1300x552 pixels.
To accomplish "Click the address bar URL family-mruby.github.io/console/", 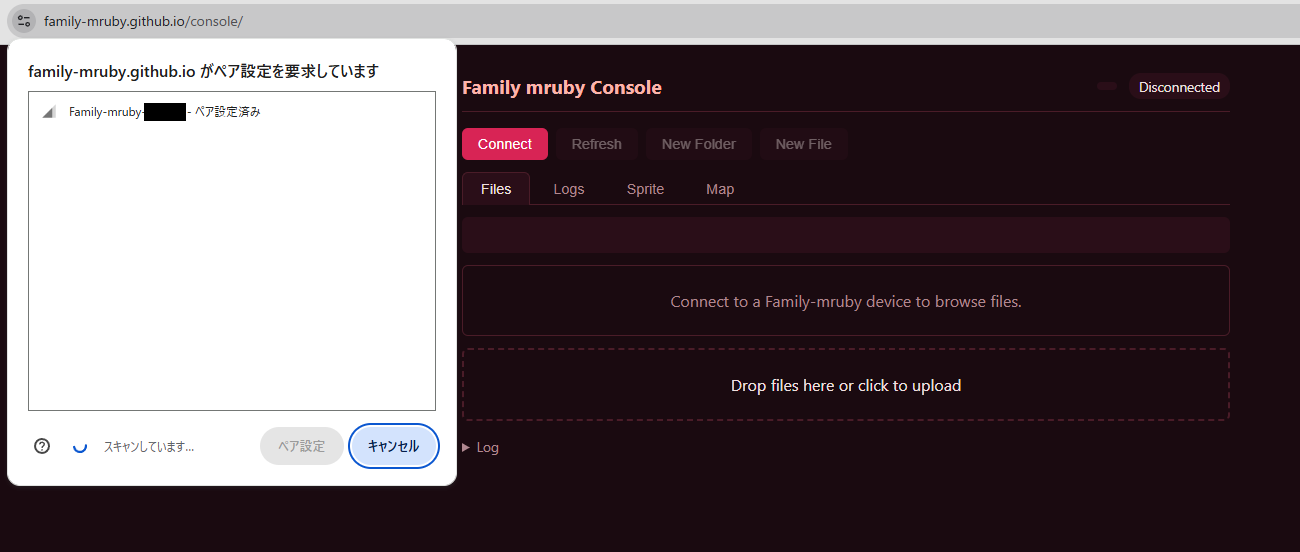I will coord(143,21).
